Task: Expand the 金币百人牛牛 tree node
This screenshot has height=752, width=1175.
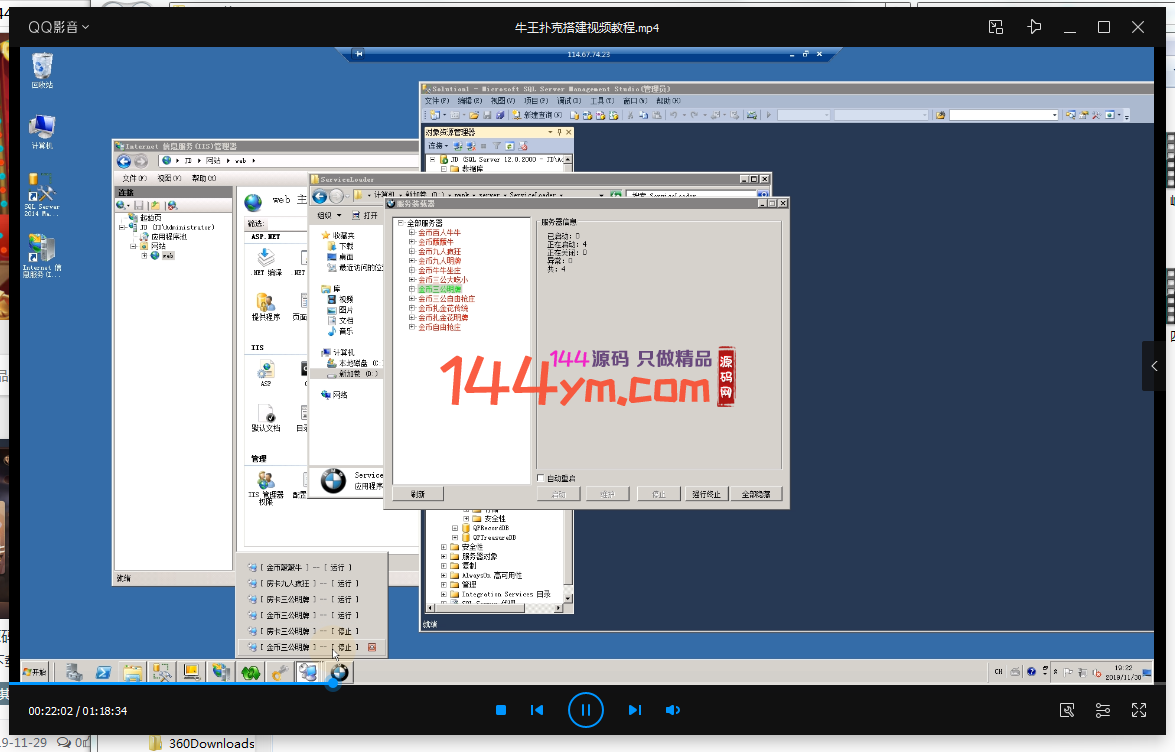Action: [411, 233]
